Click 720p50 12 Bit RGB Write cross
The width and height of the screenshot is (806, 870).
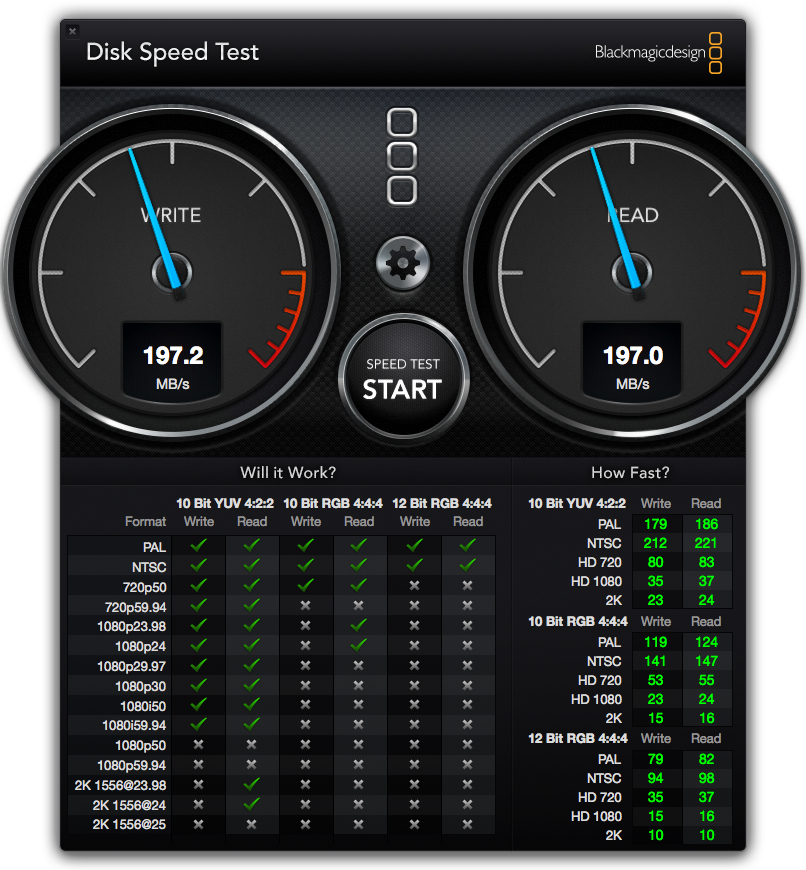click(x=414, y=585)
